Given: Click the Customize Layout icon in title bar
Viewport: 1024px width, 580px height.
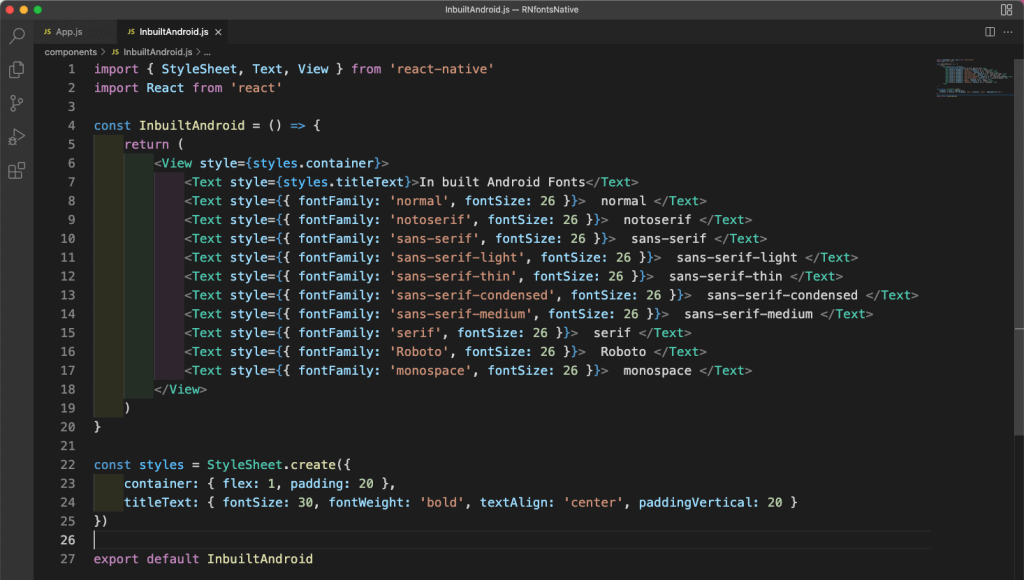Looking at the screenshot, I should pos(1008,8).
